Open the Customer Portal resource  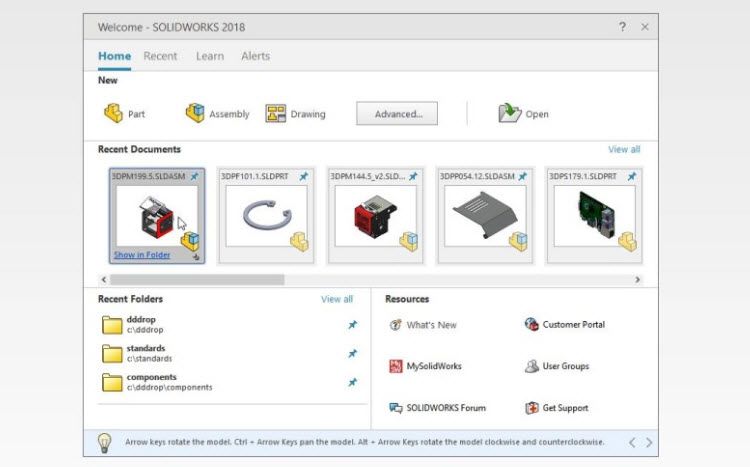click(x=564, y=324)
